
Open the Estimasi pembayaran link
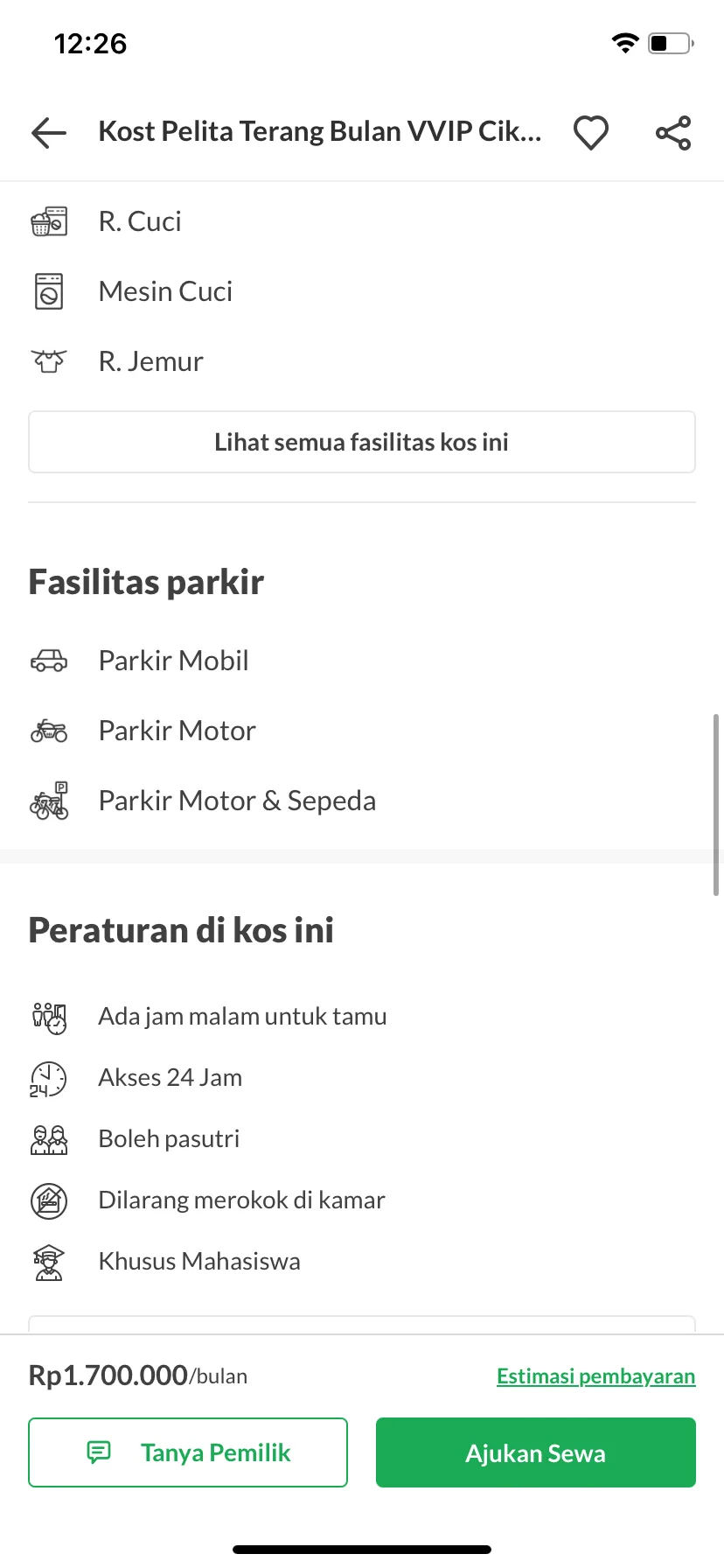(596, 1375)
